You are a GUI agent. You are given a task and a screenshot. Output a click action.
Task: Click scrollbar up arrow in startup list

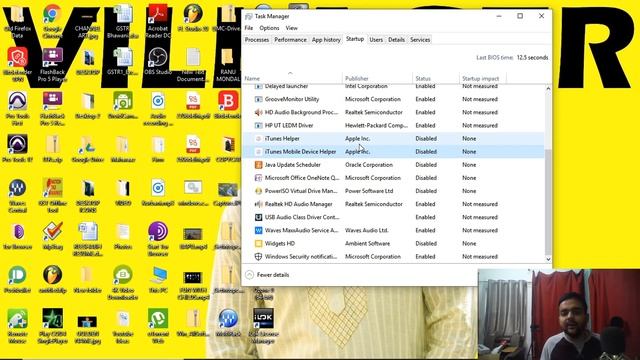click(548, 89)
